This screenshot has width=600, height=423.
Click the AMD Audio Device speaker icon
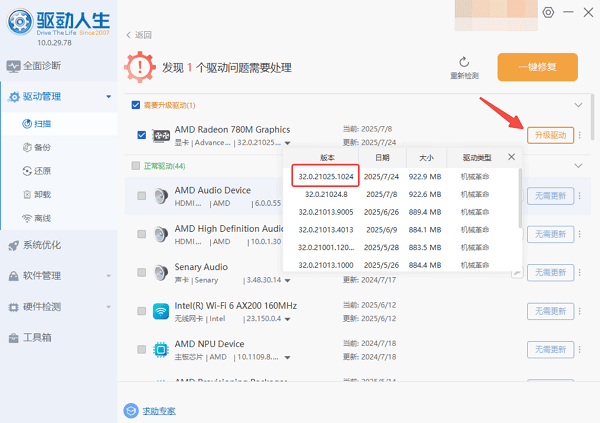pos(161,196)
